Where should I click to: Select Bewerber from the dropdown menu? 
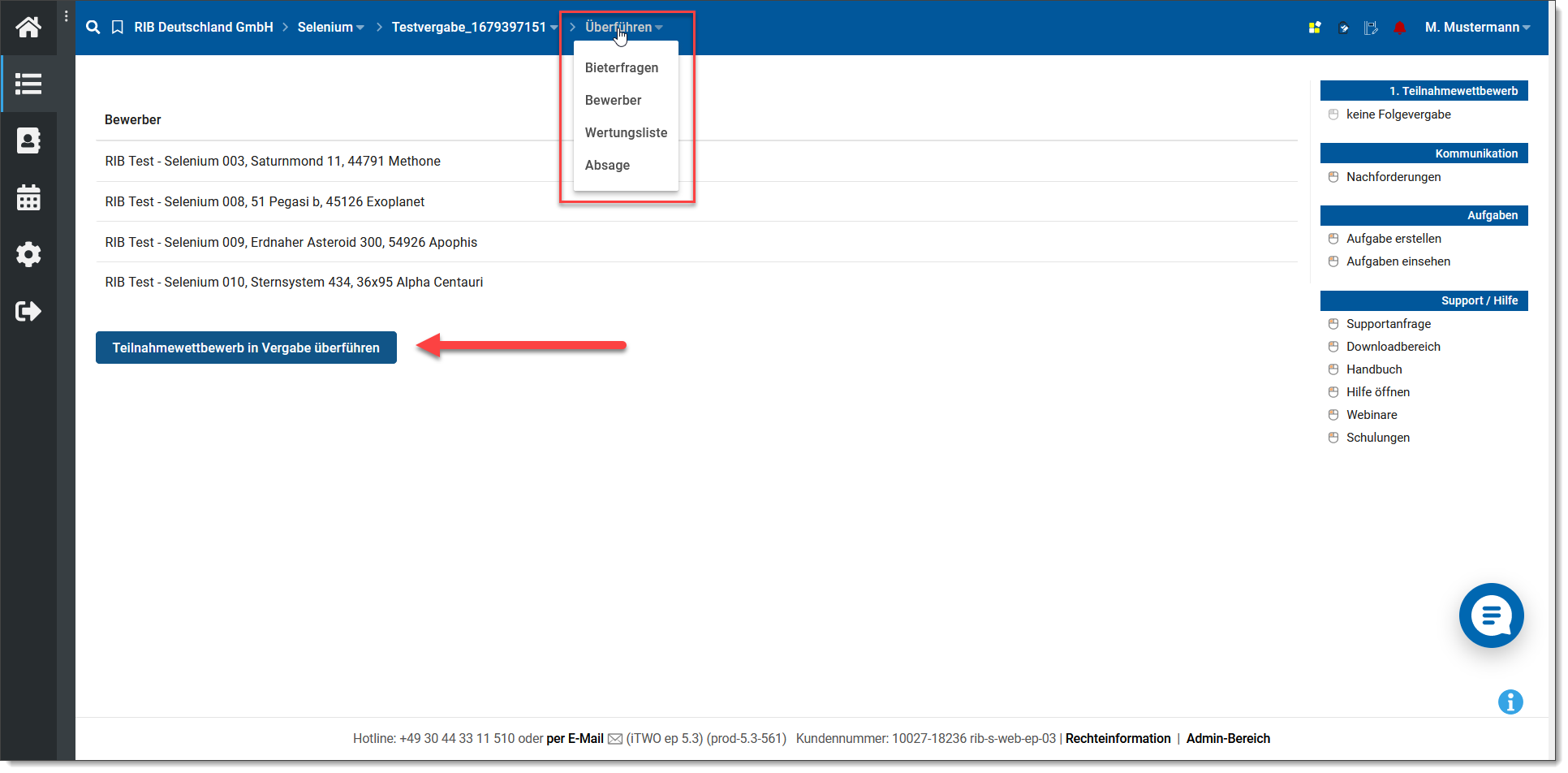coord(613,101)
